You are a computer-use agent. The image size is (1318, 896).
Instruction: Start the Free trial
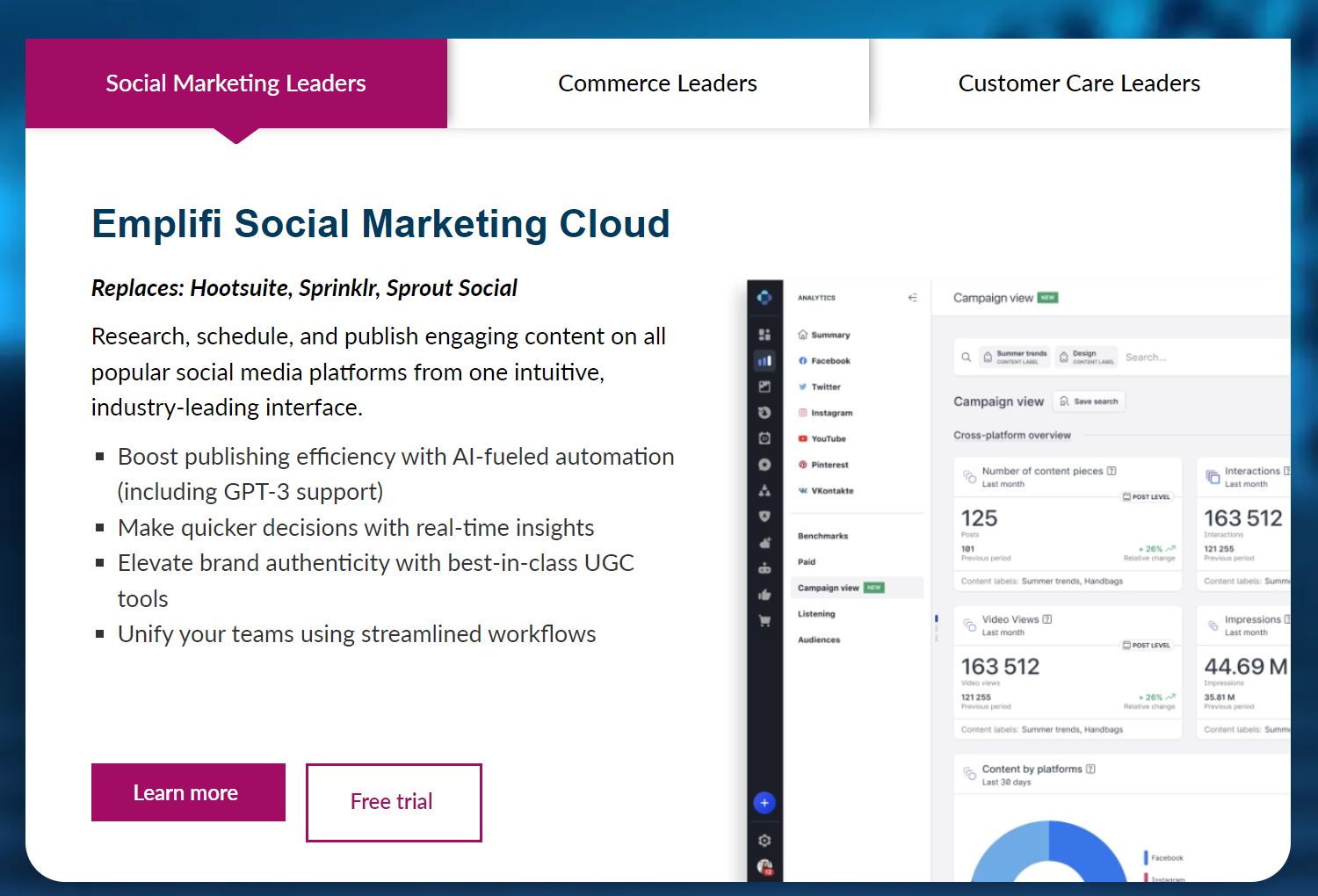pos(394,802)
